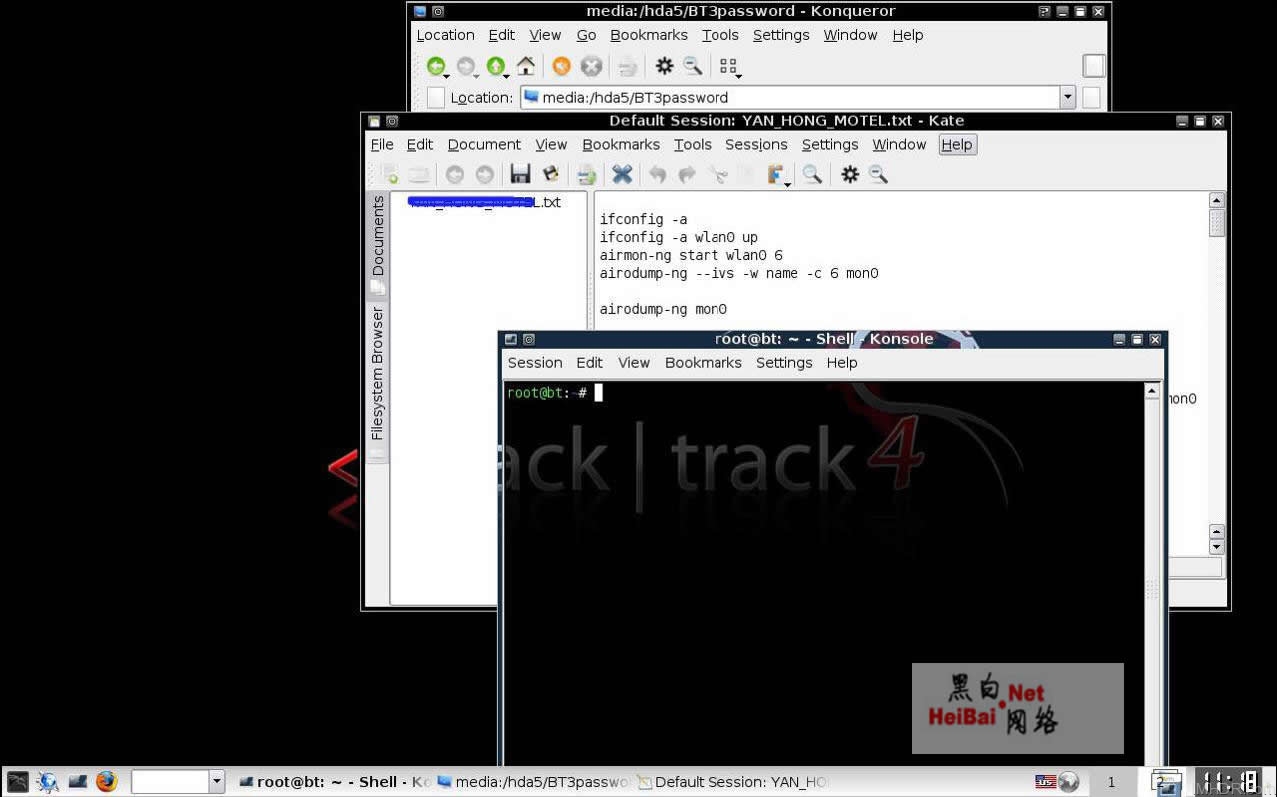The image size is (1277, 797).
Task: Create a new document in Kate
Action: (389, 174)
